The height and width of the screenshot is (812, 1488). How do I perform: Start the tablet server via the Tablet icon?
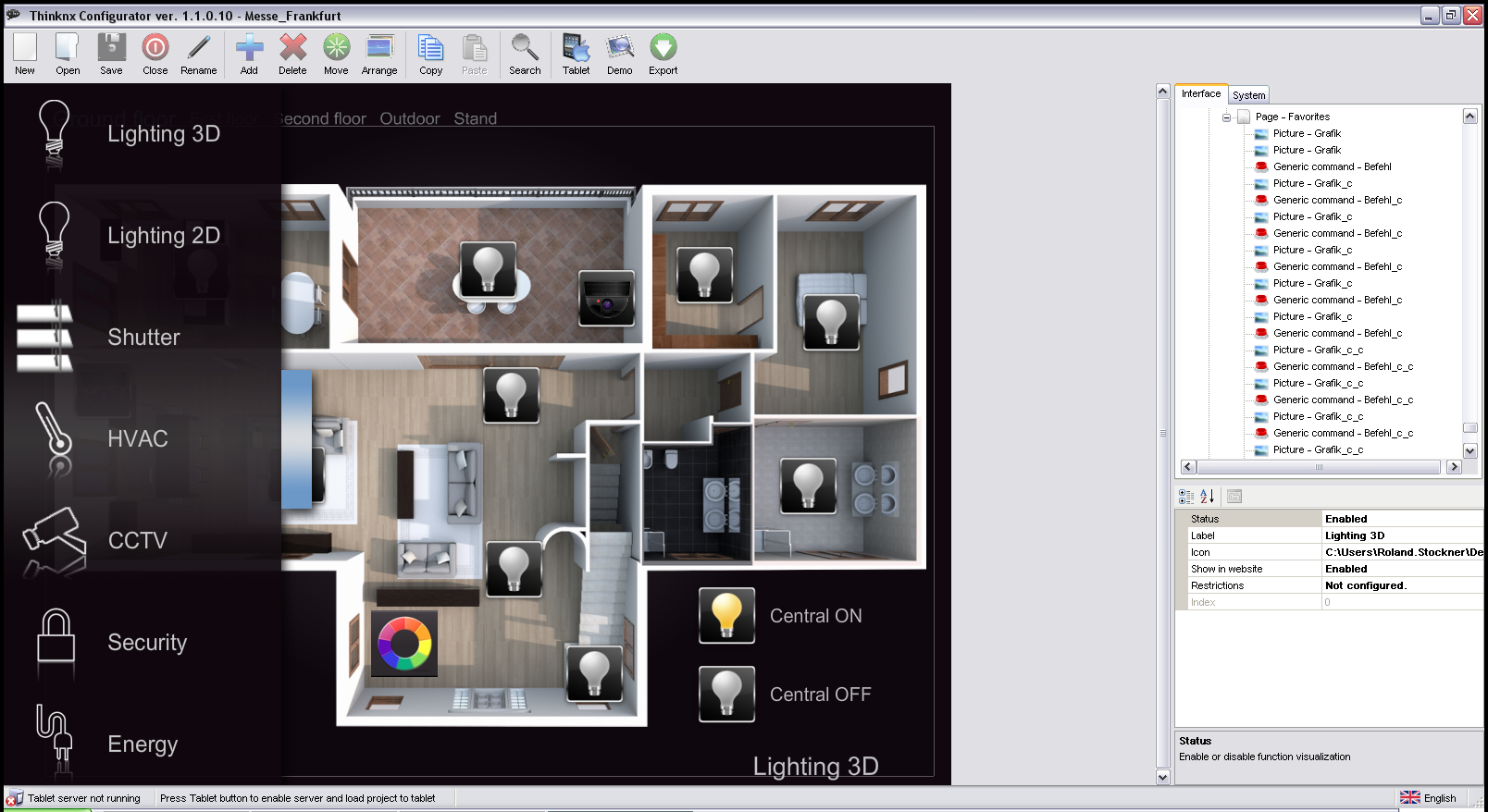click(x=576, y=54)
